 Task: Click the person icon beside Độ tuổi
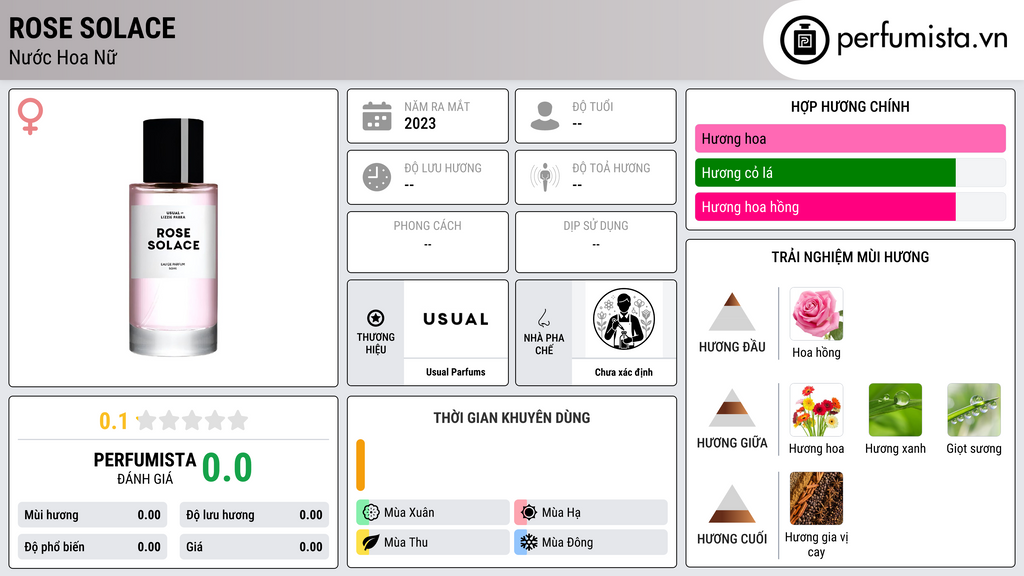[545, 116]
